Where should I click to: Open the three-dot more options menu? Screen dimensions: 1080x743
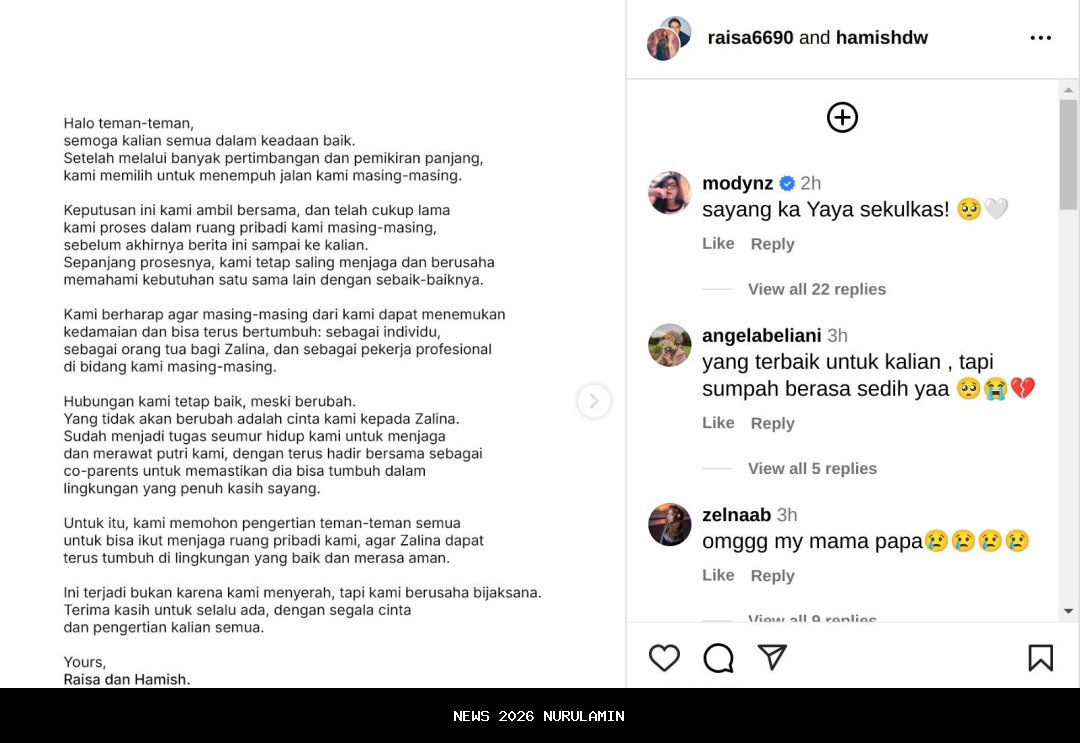pyautogui.click(x=1040, y=38)
